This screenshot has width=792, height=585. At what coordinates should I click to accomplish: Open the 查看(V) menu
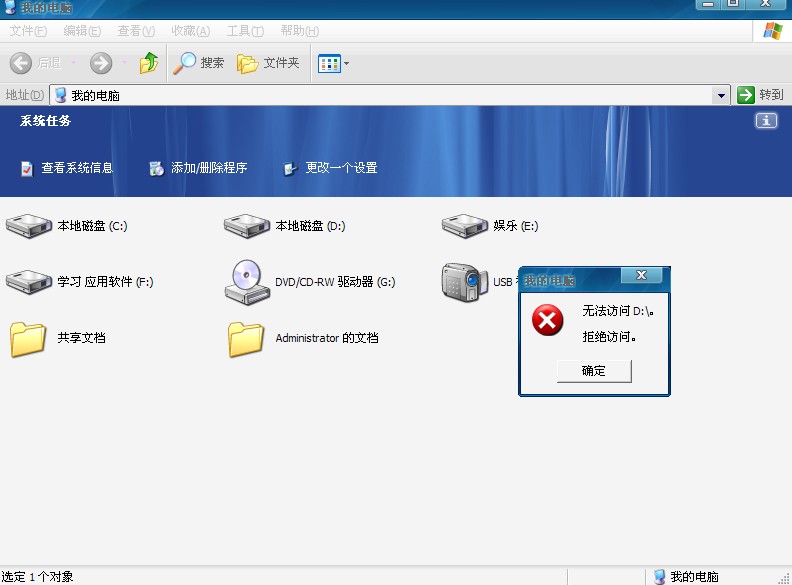tap(136, 31)
